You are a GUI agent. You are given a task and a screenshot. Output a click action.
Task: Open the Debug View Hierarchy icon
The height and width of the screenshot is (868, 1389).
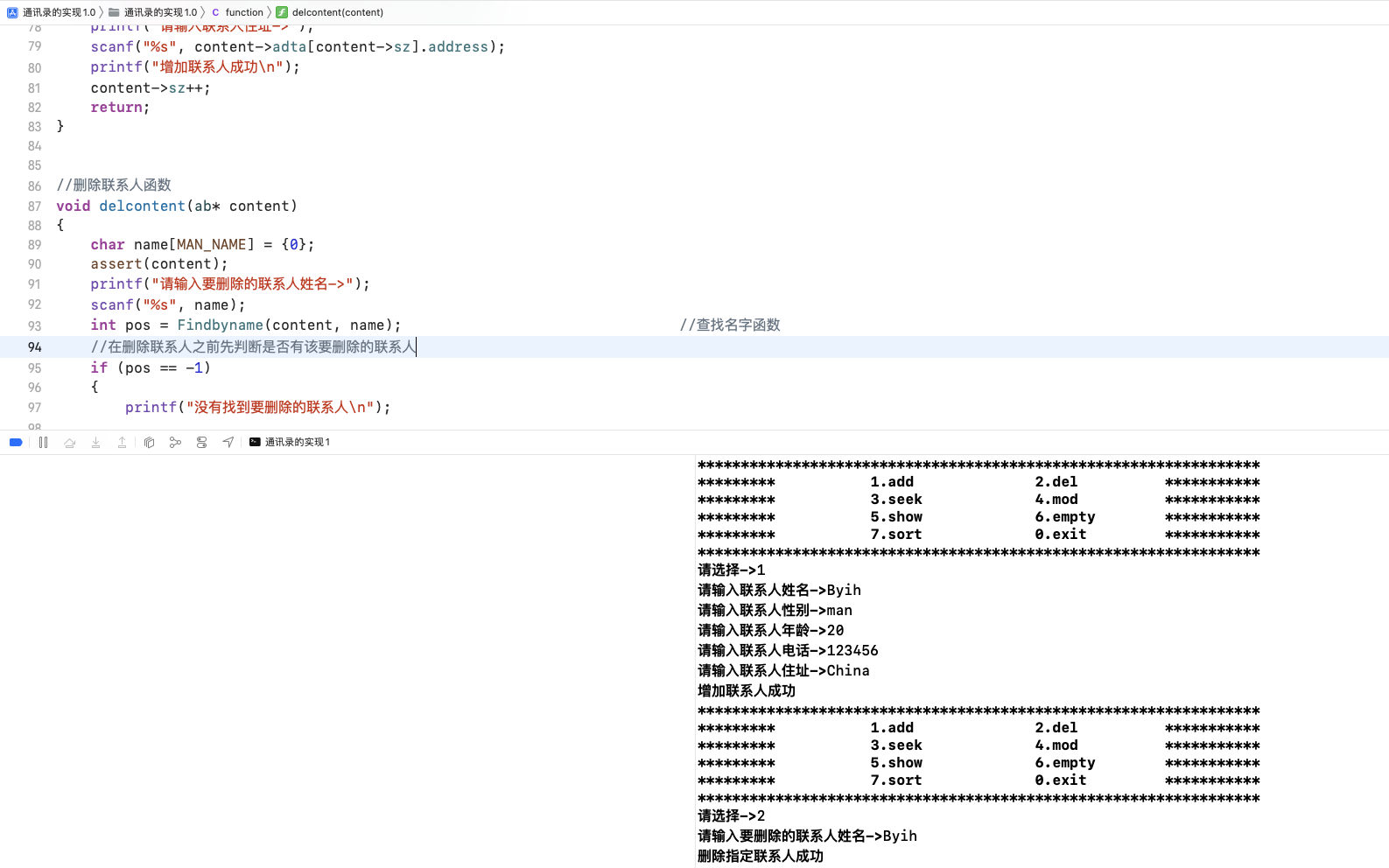click(x=149, y=443)
